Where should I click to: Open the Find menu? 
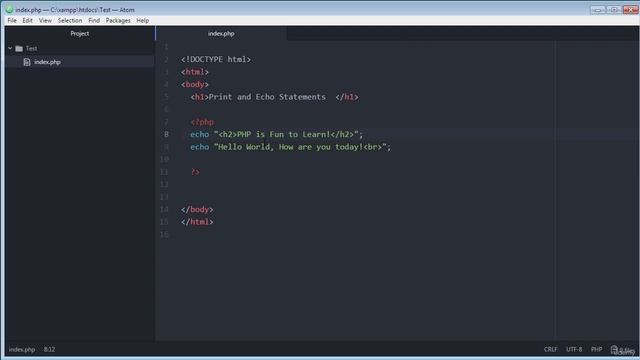coord(94,20)
